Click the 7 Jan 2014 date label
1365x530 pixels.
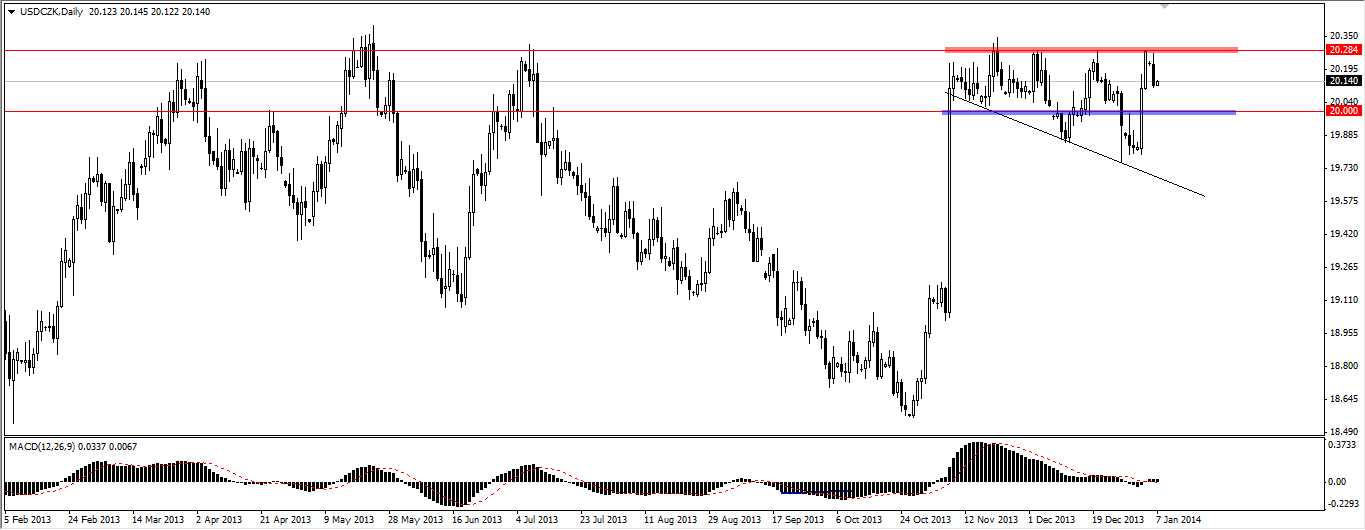coord(1176,520)
